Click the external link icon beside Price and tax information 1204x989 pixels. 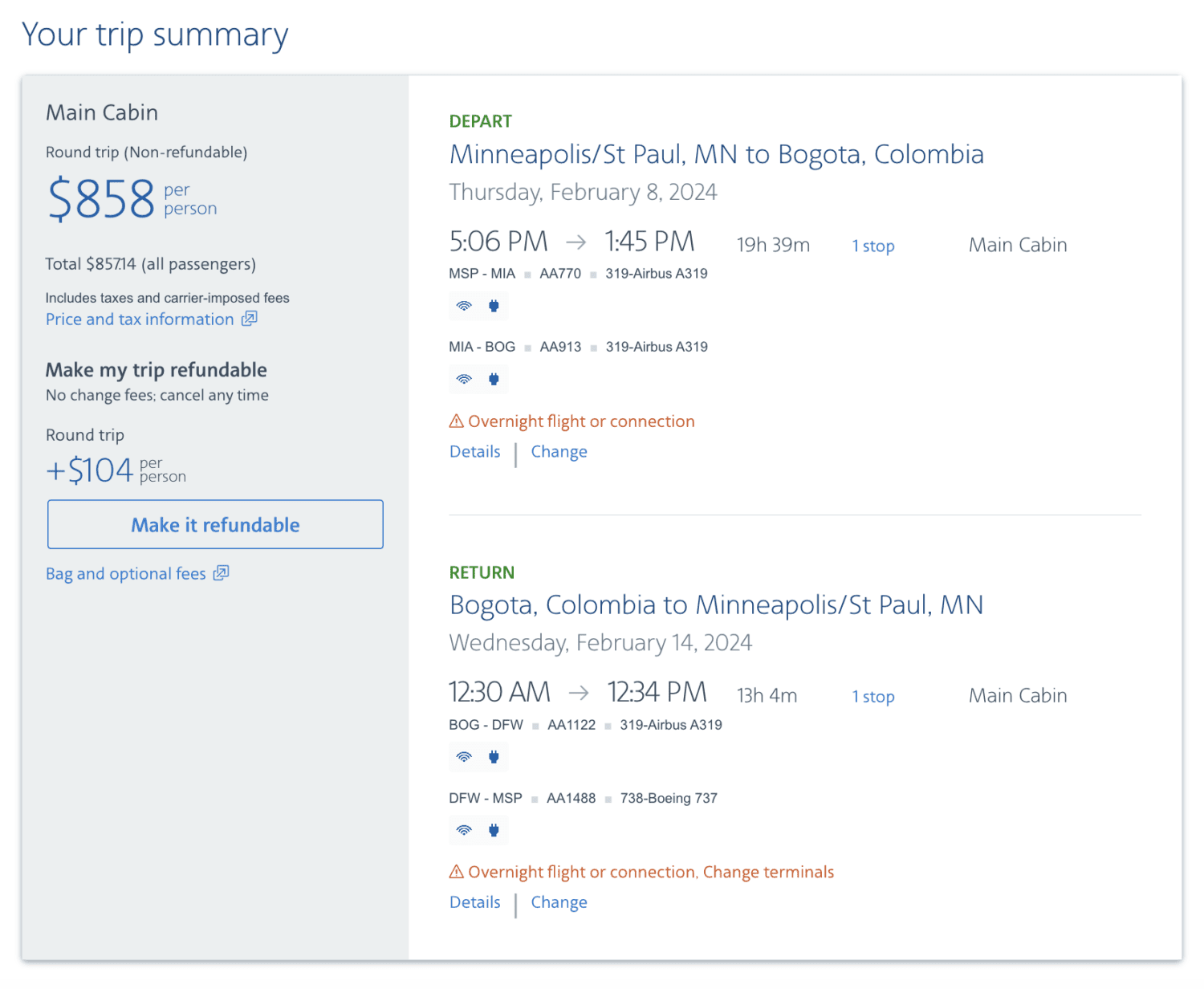click(249, 318)
